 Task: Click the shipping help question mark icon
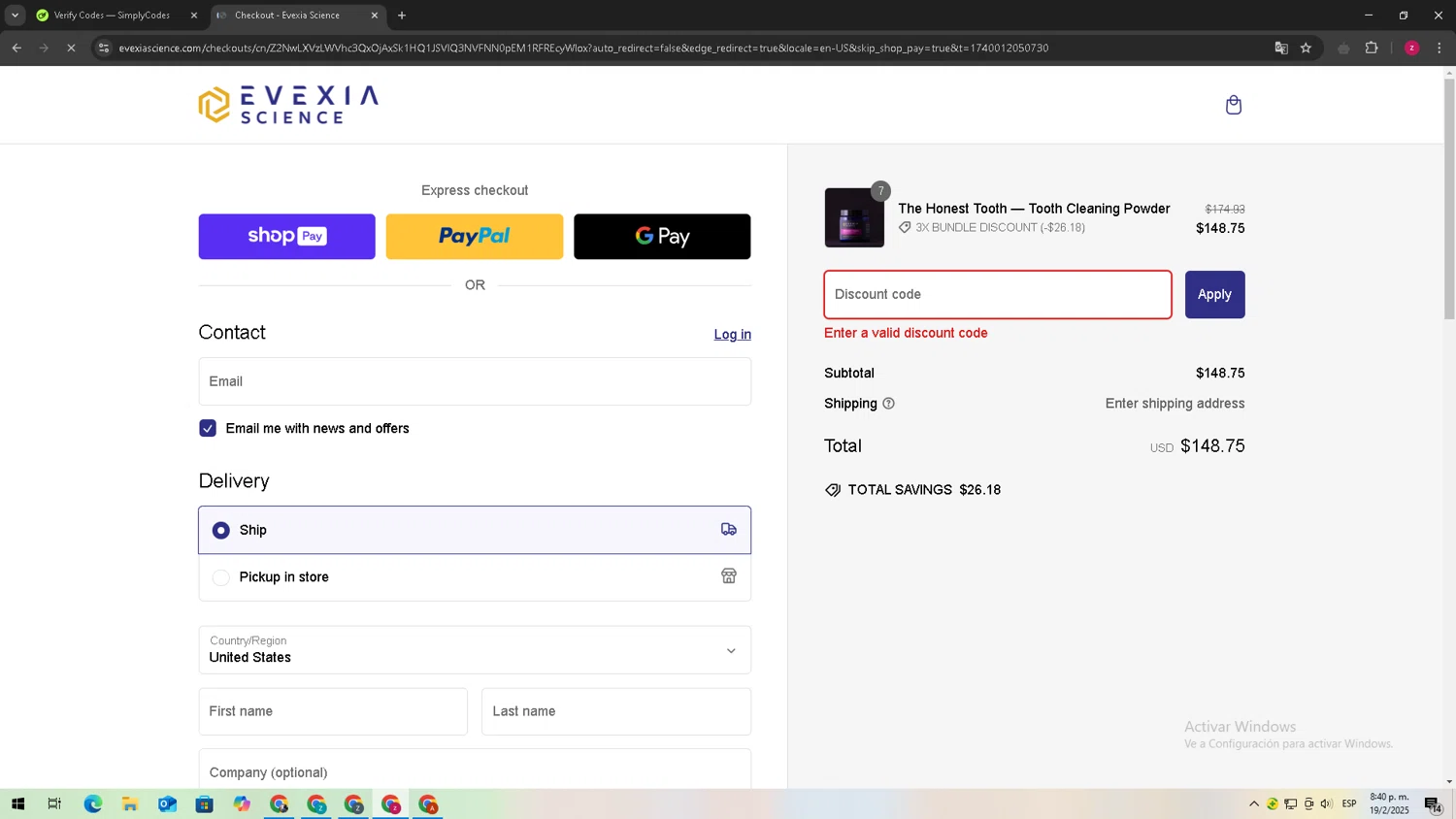point(888,404)
